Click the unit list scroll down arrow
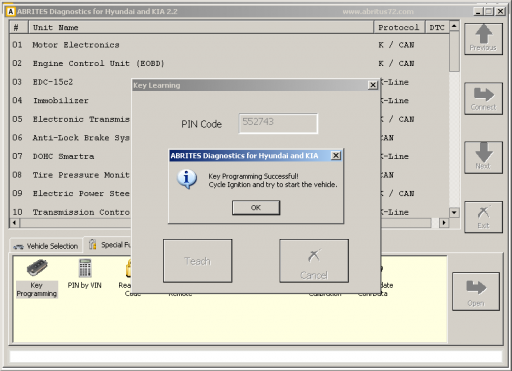 coord(454,212)
